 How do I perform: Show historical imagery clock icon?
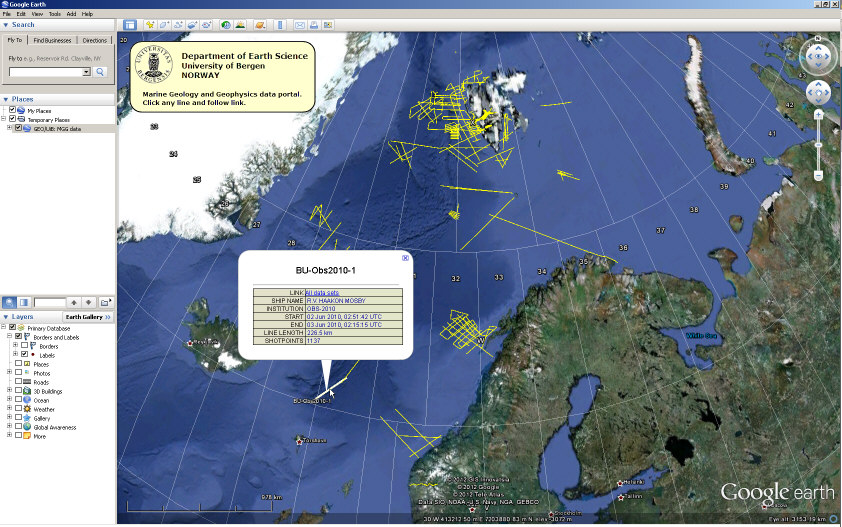coord(226,25)
